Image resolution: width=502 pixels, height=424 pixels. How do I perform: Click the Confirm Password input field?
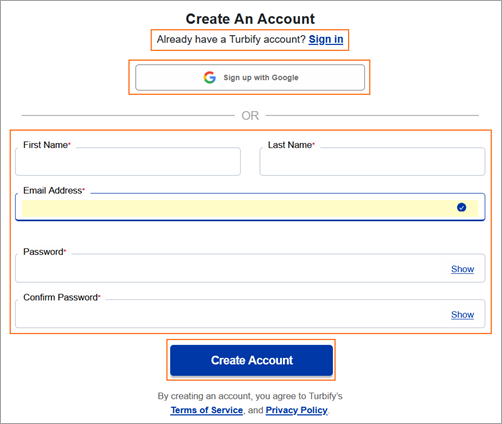250,314
